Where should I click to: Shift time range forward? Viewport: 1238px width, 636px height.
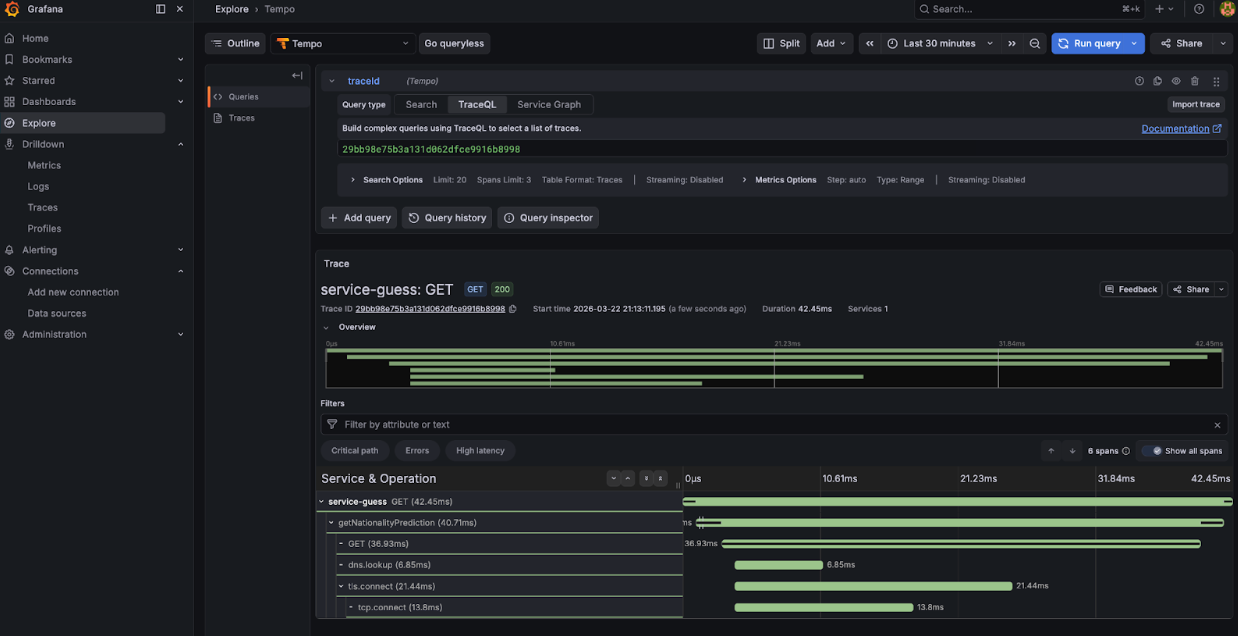coord(1012,43)
